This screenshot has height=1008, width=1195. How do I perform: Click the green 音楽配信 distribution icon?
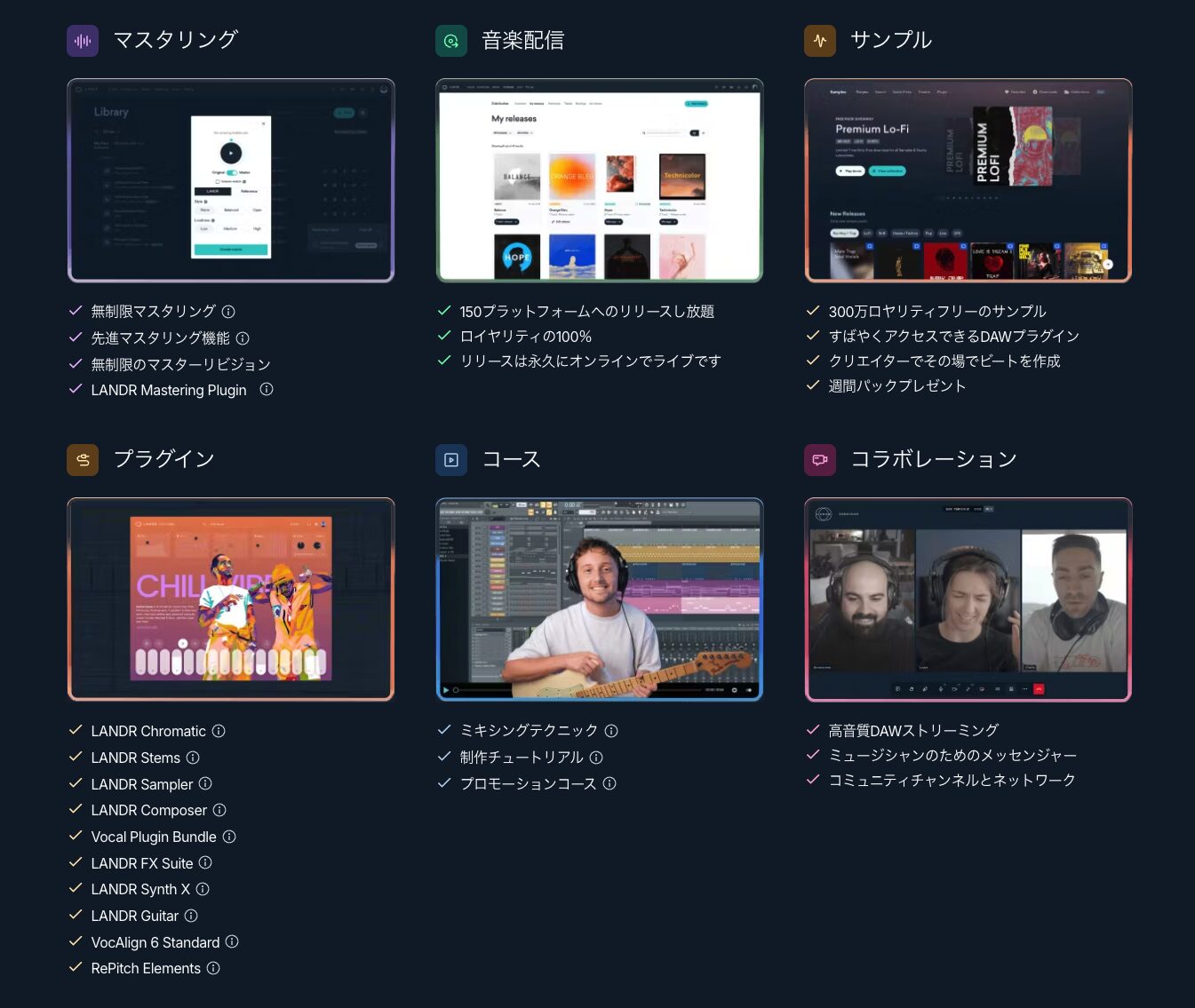click(x=451, y=41)
